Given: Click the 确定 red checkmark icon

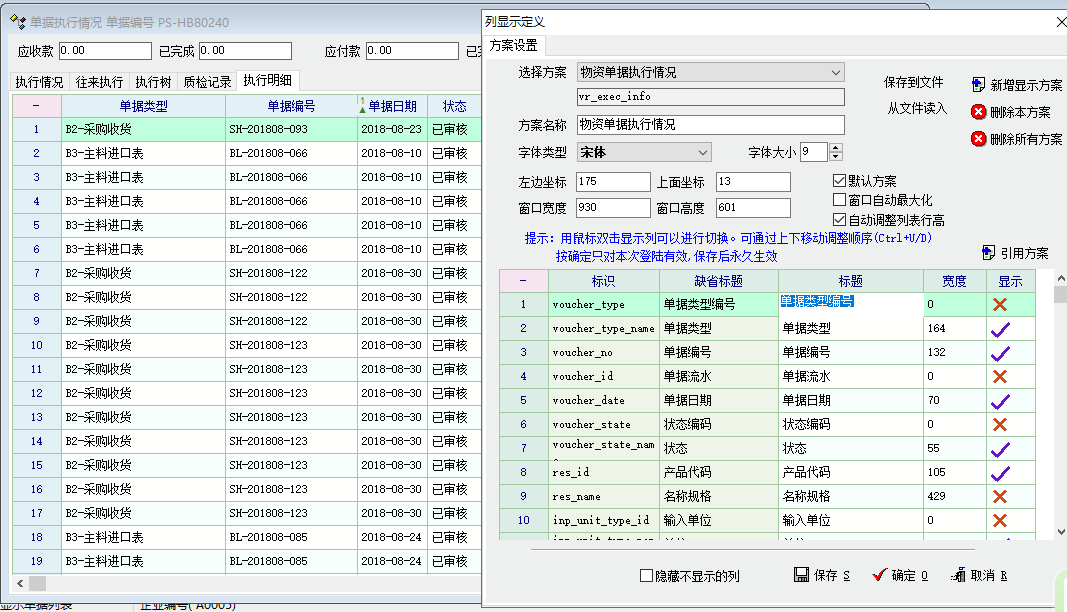Looking at the screenshot, I should [x=879, y=575].
